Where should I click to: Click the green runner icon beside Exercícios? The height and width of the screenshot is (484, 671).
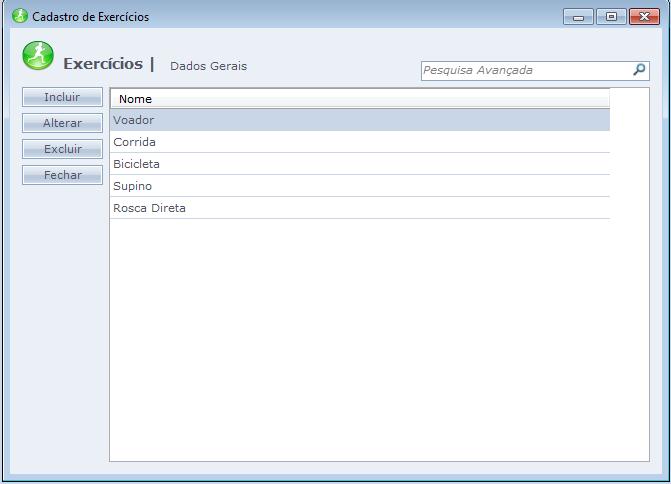coord(38,57)
